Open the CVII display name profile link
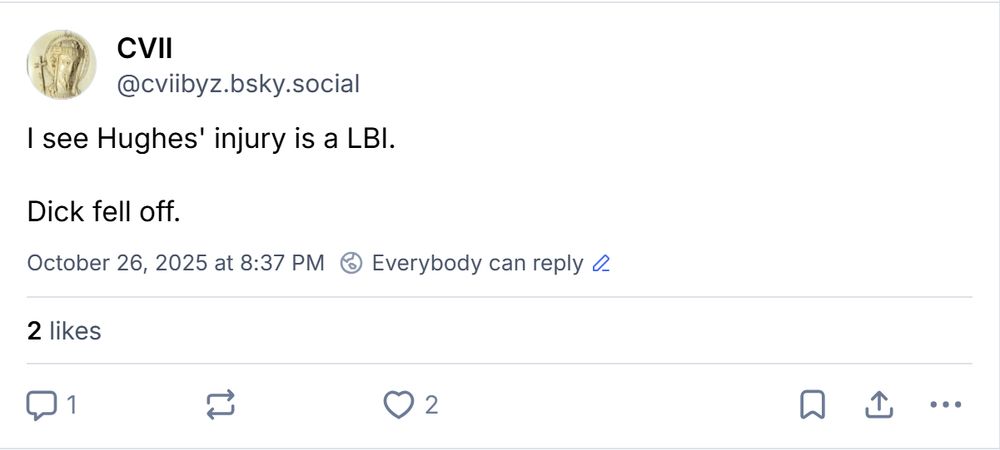Viewport: 1000px width, 450px height. [x=146, y=47]
